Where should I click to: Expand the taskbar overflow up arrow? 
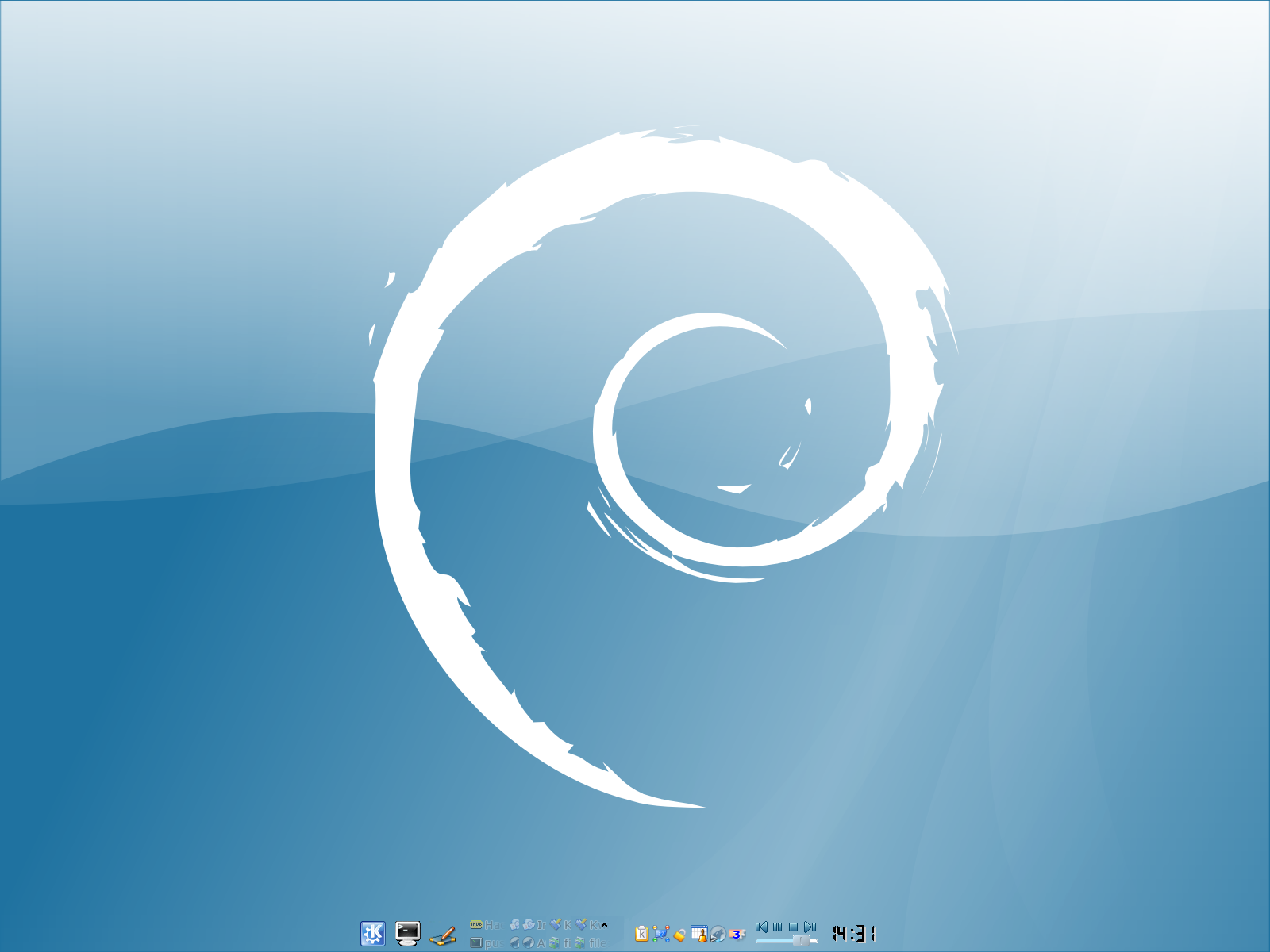pos(604,924)
